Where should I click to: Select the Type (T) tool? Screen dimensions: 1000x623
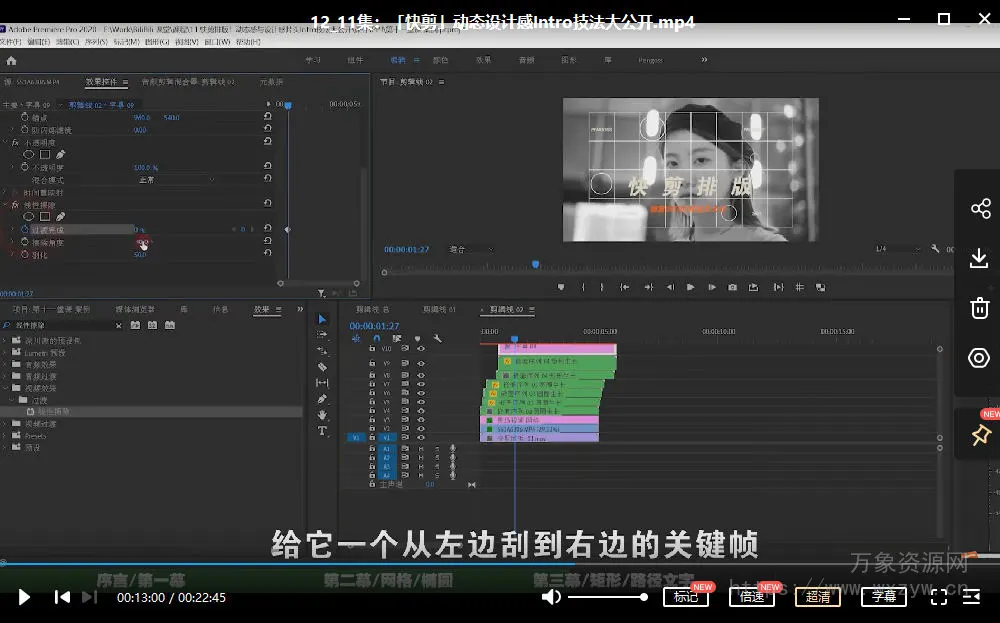coord(322,431)
